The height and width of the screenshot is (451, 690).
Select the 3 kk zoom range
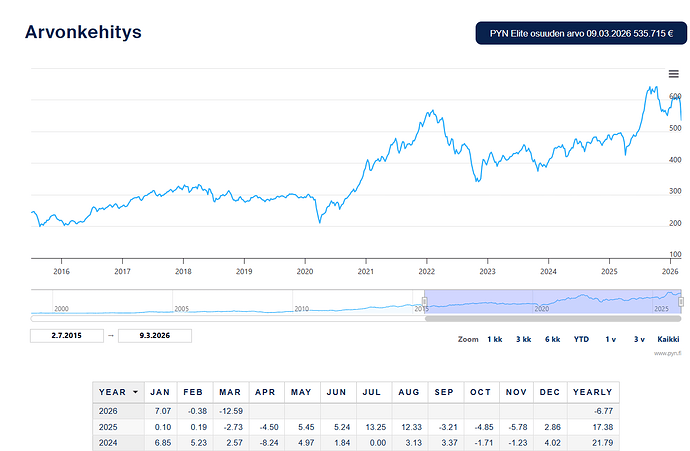point(523,340)
